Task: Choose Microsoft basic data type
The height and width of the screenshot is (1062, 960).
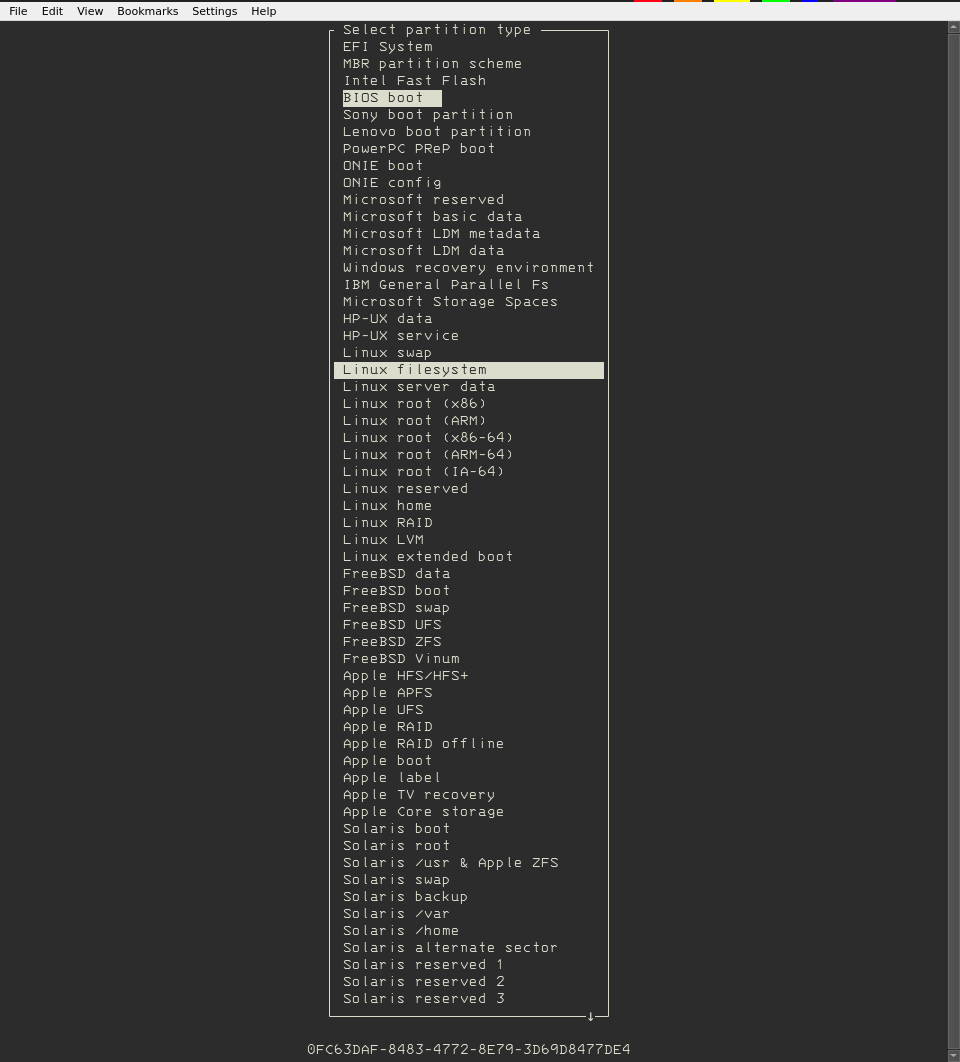Action: (433, 217)
